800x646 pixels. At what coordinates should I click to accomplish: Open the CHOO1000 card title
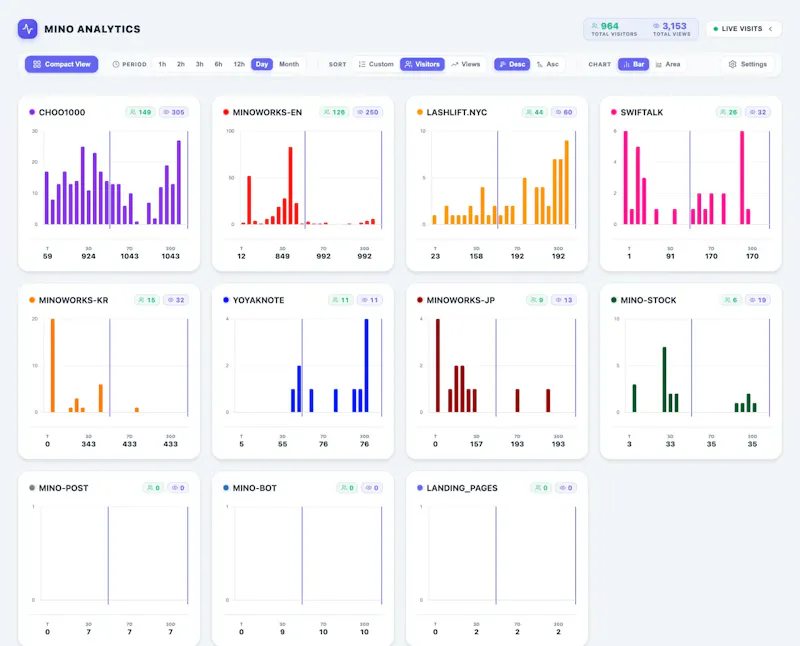click(x=62, y=112)
